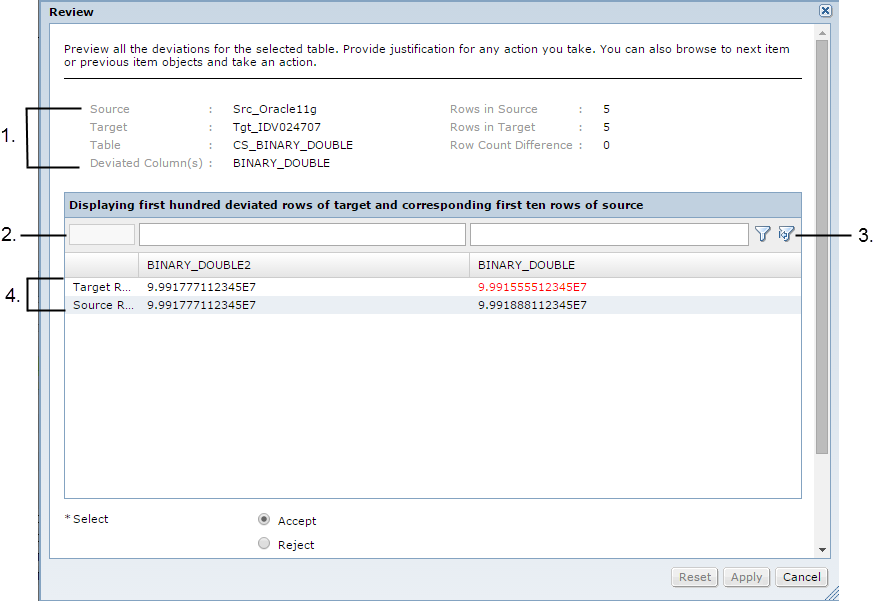This screenshot has width=875, height=601.
Task: Select the Target row header cell
Action: pos(102,287)
